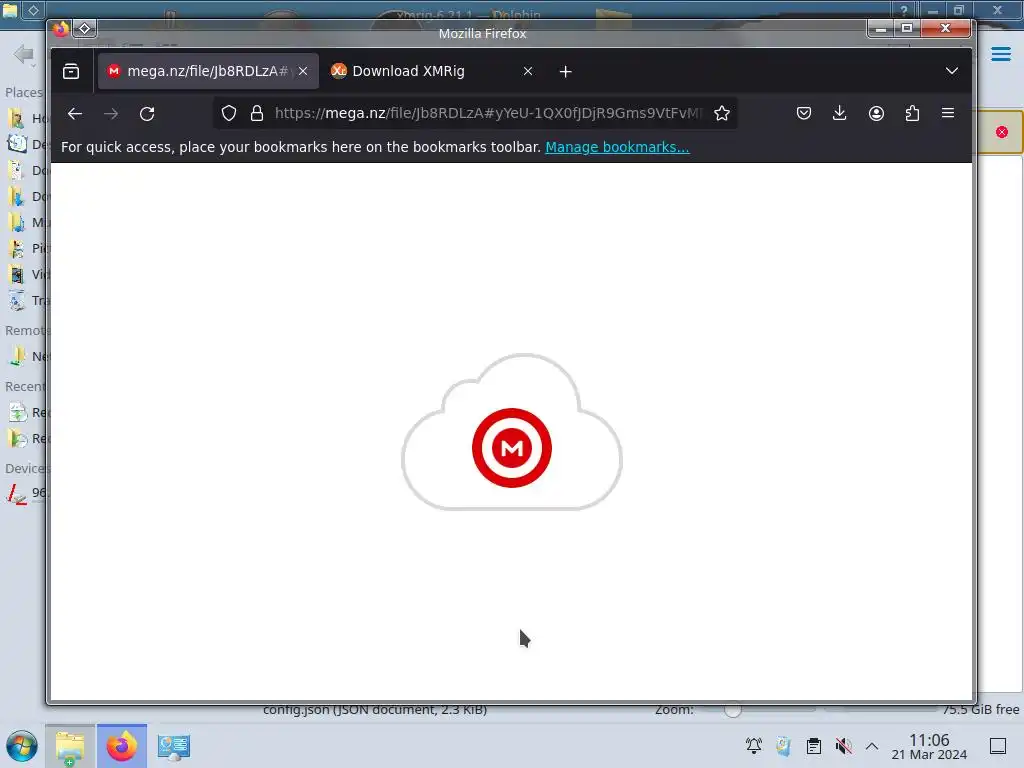Reload the mega.nz page
The height and width of the screenshot is (768, 1024).
coord(147,113)
